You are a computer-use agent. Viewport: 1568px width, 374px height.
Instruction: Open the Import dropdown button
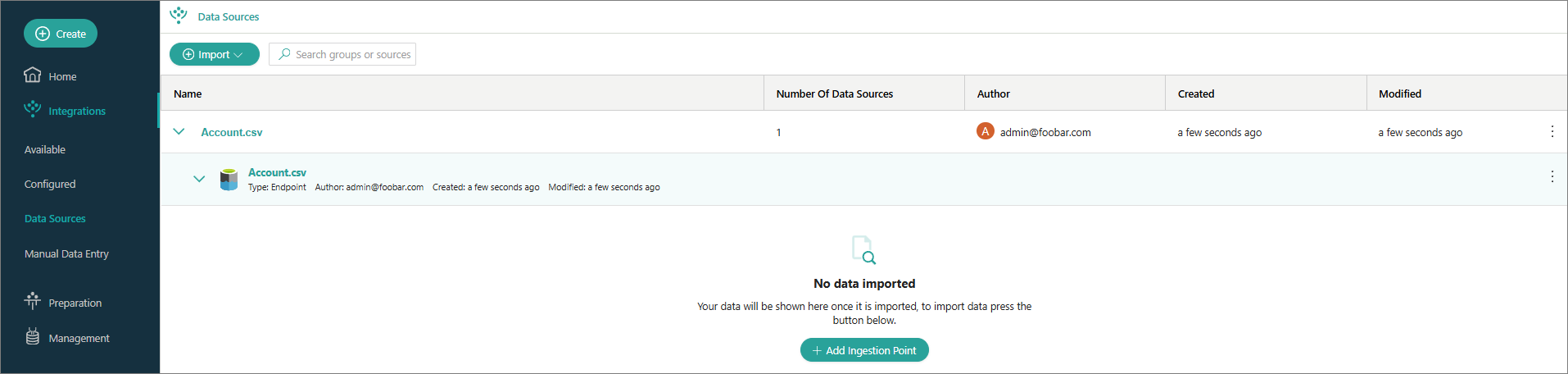215,54
